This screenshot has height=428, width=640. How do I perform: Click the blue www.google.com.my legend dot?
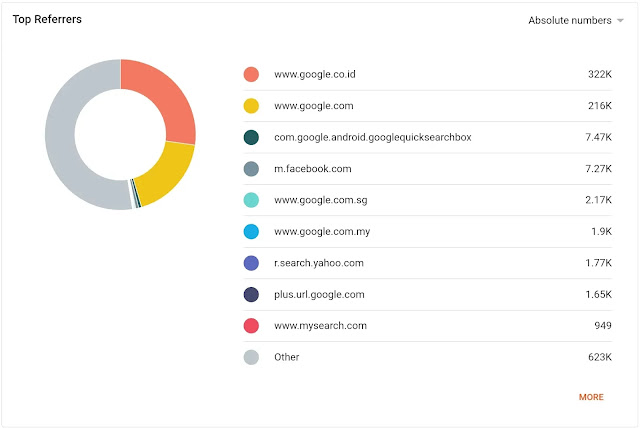point(251,231)
